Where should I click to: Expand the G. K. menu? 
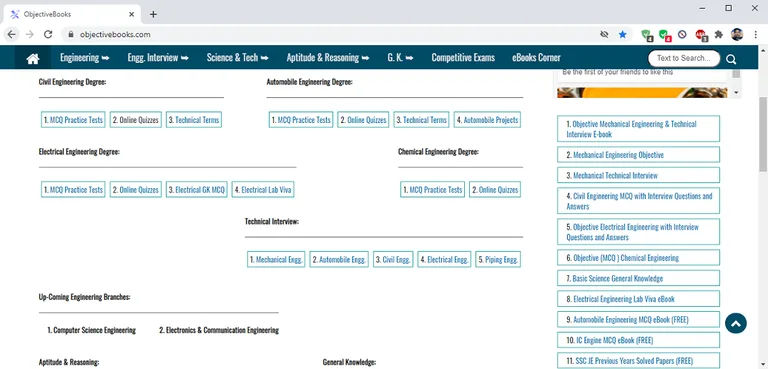coord(400,58)
